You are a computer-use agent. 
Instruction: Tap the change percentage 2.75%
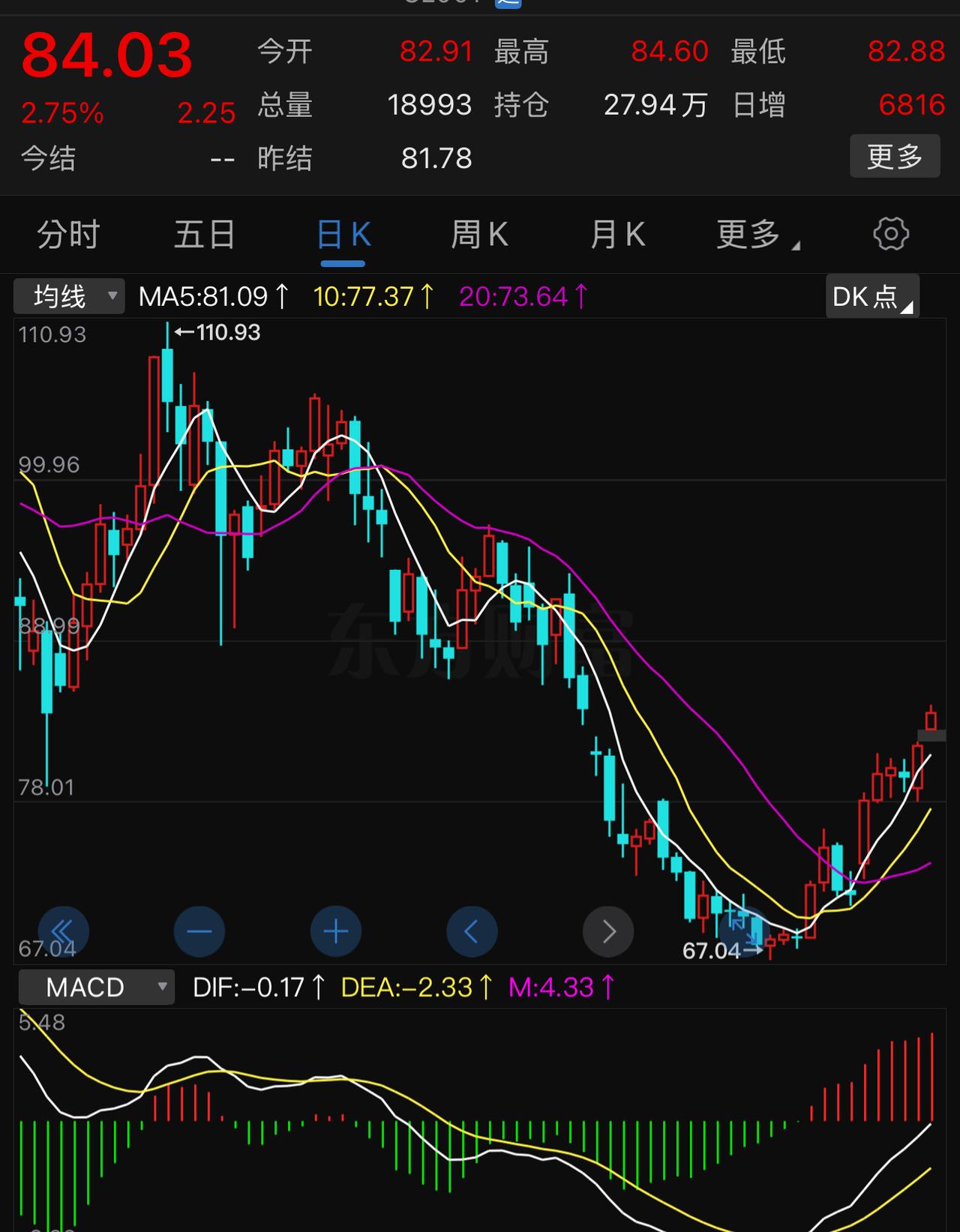point(62,113)
